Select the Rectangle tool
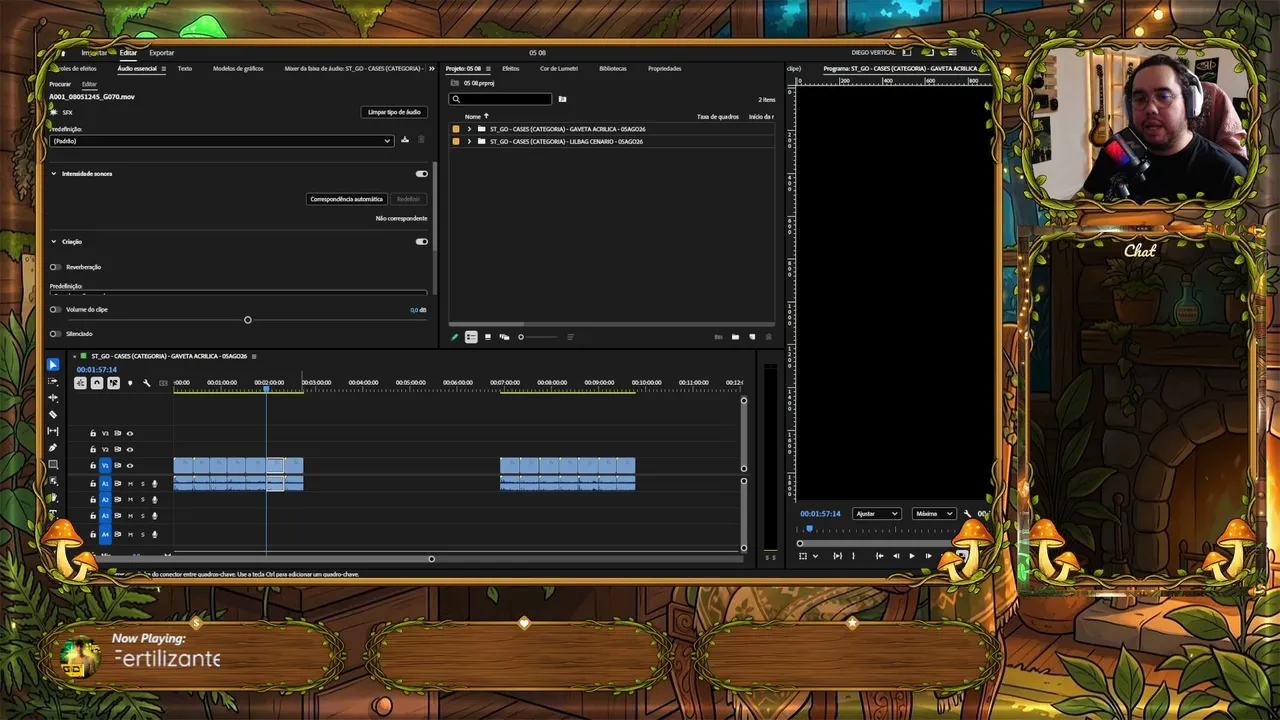The image size is (1280, 720). point(53,465)
